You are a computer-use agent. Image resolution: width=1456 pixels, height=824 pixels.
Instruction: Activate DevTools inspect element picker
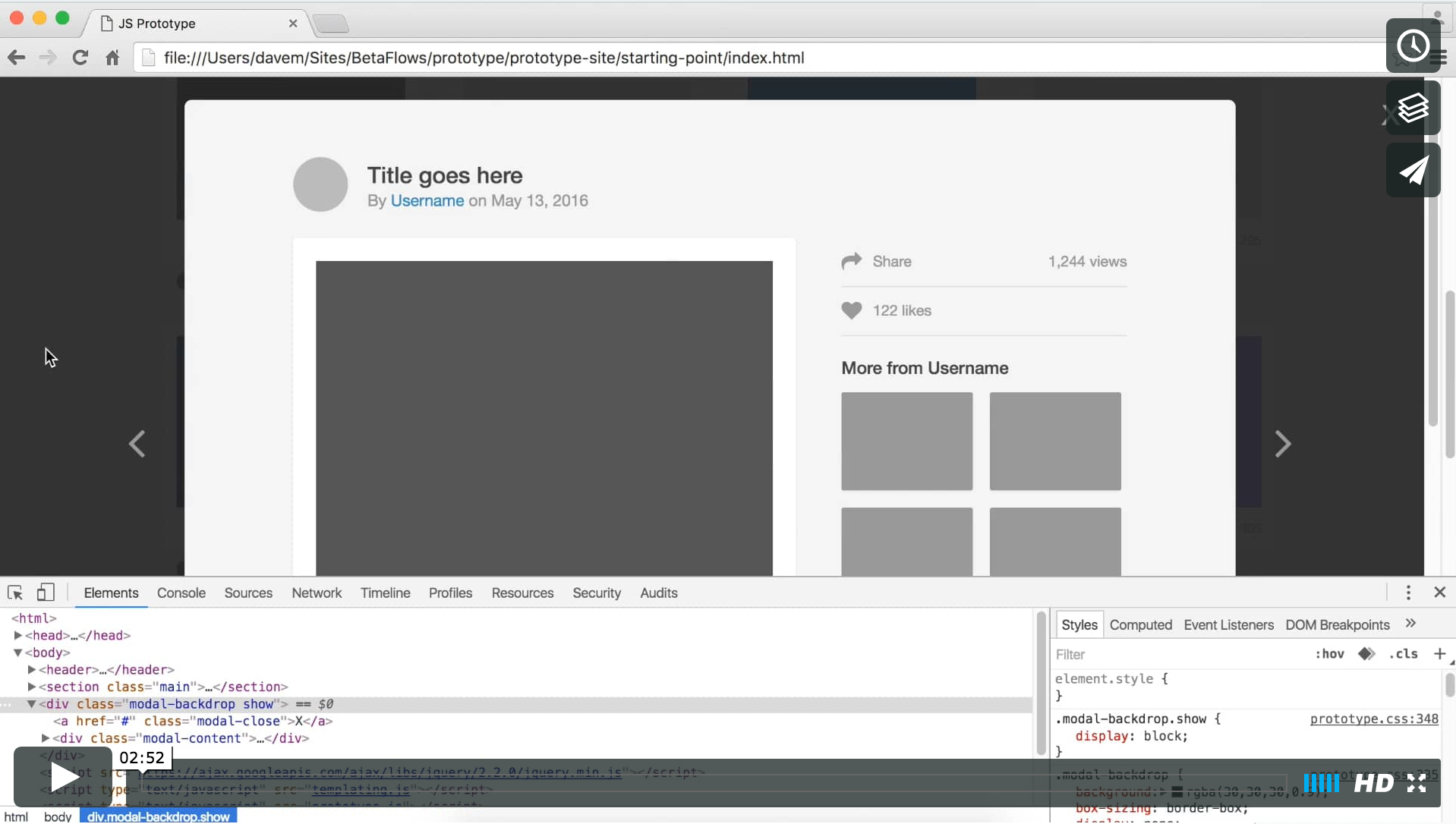point(15,593)
